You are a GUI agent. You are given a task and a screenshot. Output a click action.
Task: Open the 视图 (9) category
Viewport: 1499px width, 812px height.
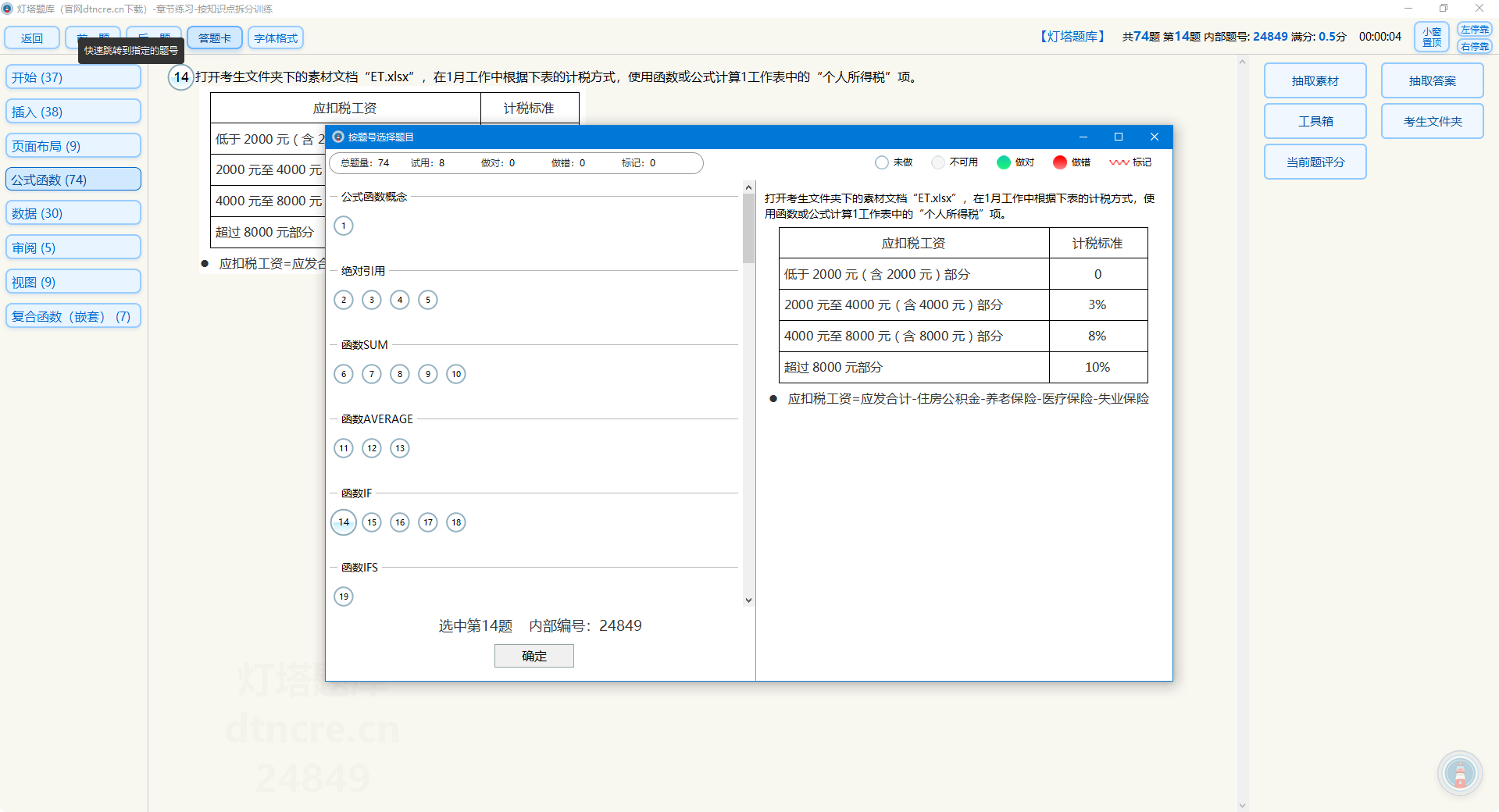(73, 282)
